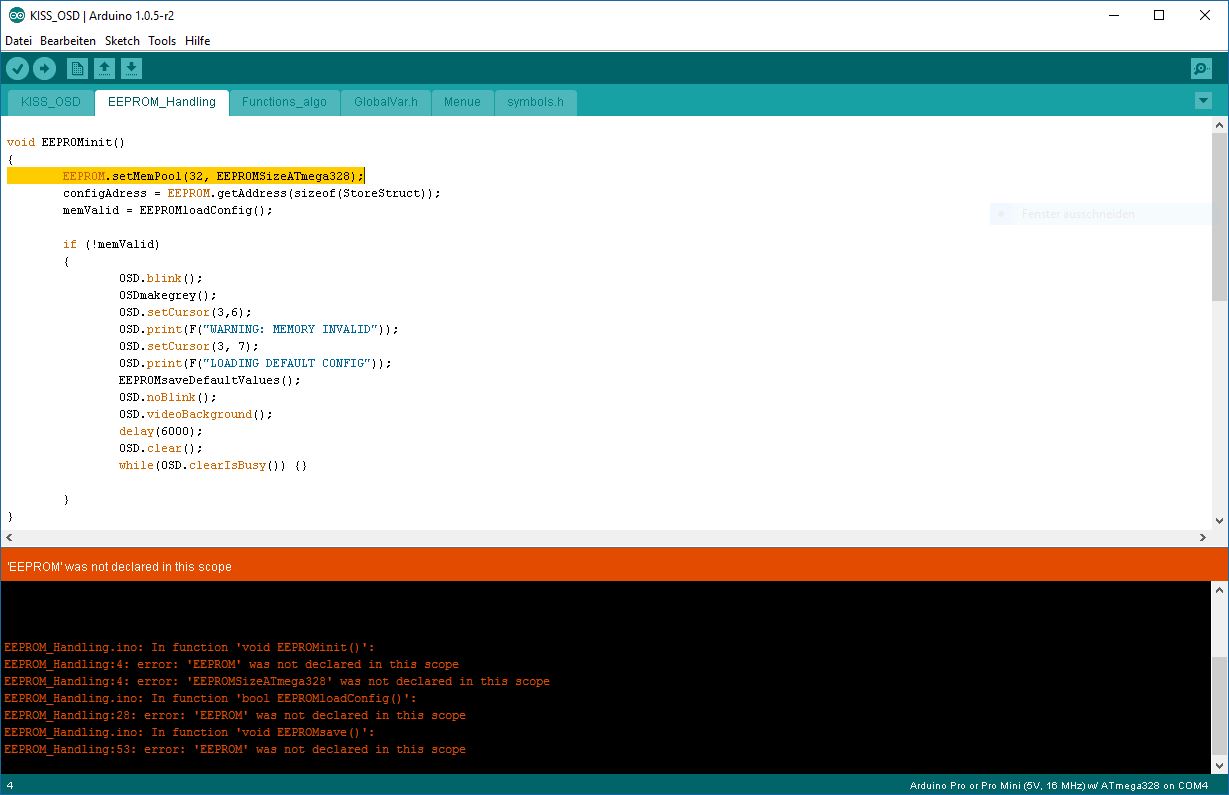Open the Sketch menu
Image resolution: width=1229 pixels, height=795 pixels.
pos(122,41)
